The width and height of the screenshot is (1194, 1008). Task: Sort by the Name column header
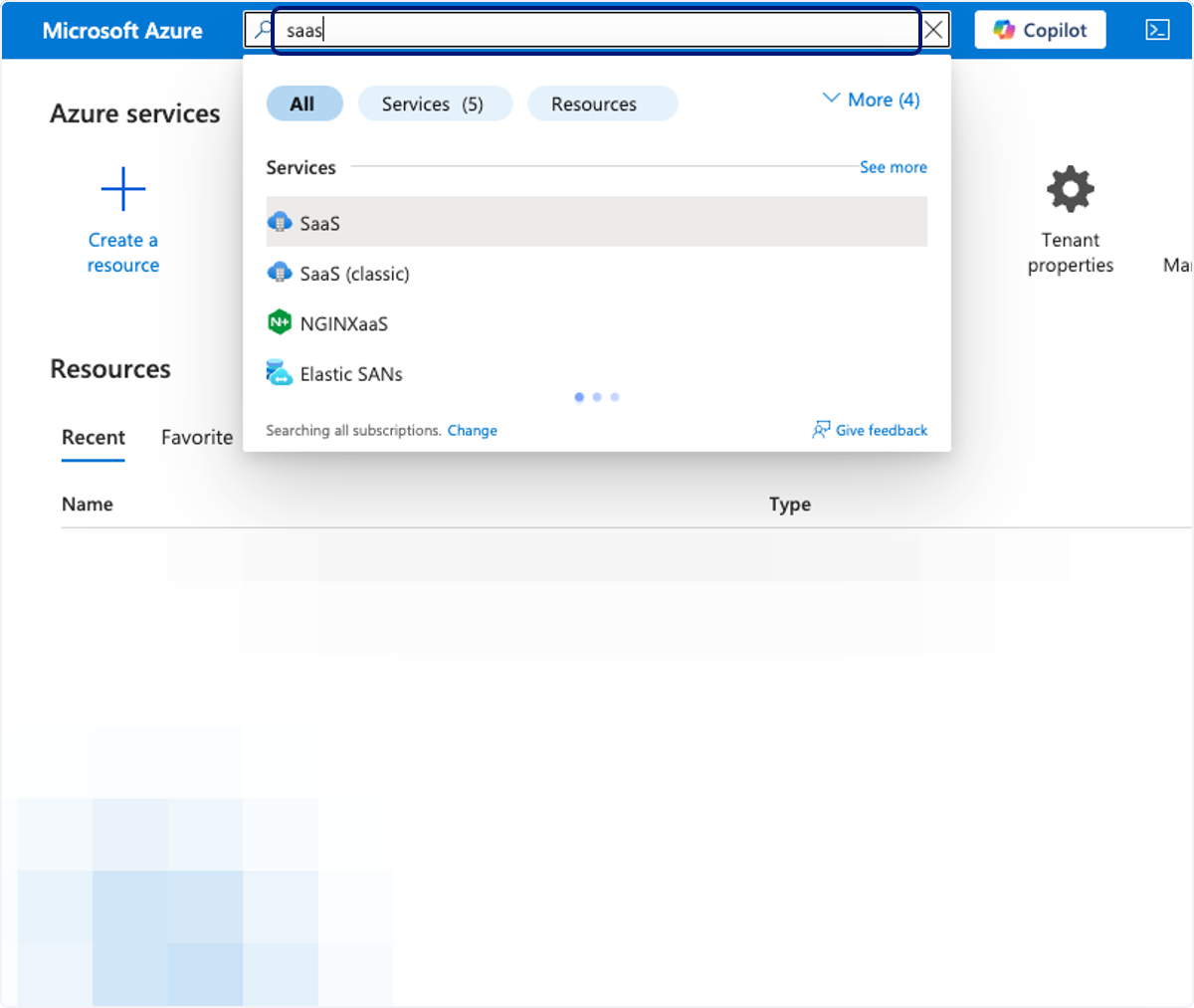pyautogui.click(x=88, y=504)
